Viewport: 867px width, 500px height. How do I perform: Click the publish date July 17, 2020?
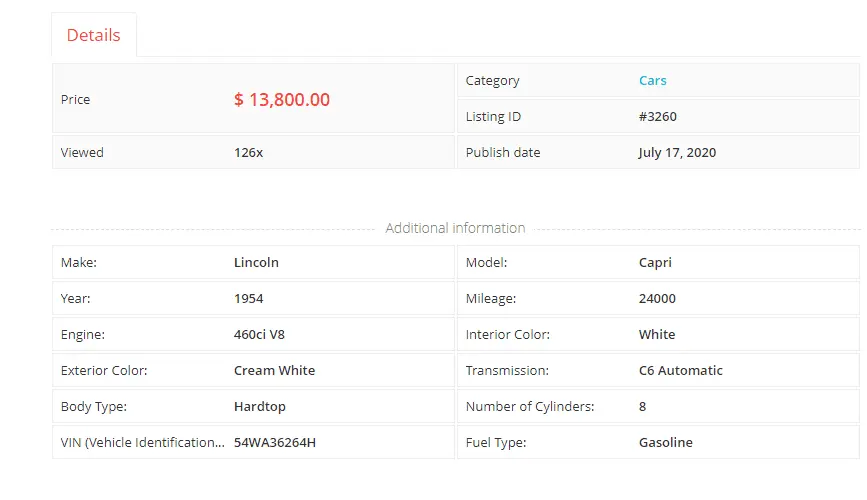pos(676,153)
